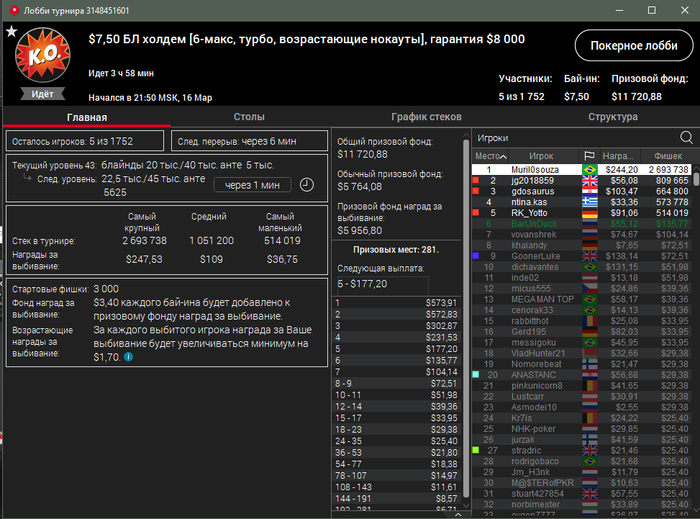Click the cyan marker next to ANASTANC

476,374
